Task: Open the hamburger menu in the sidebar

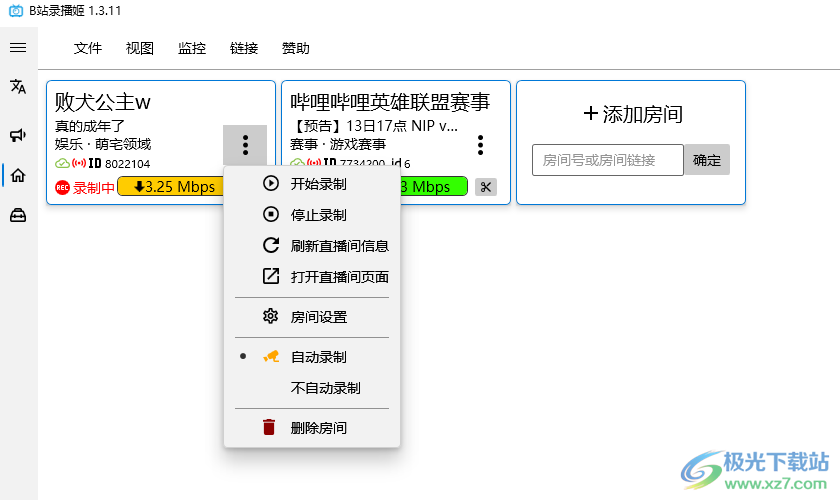Action: click(18, 48)
